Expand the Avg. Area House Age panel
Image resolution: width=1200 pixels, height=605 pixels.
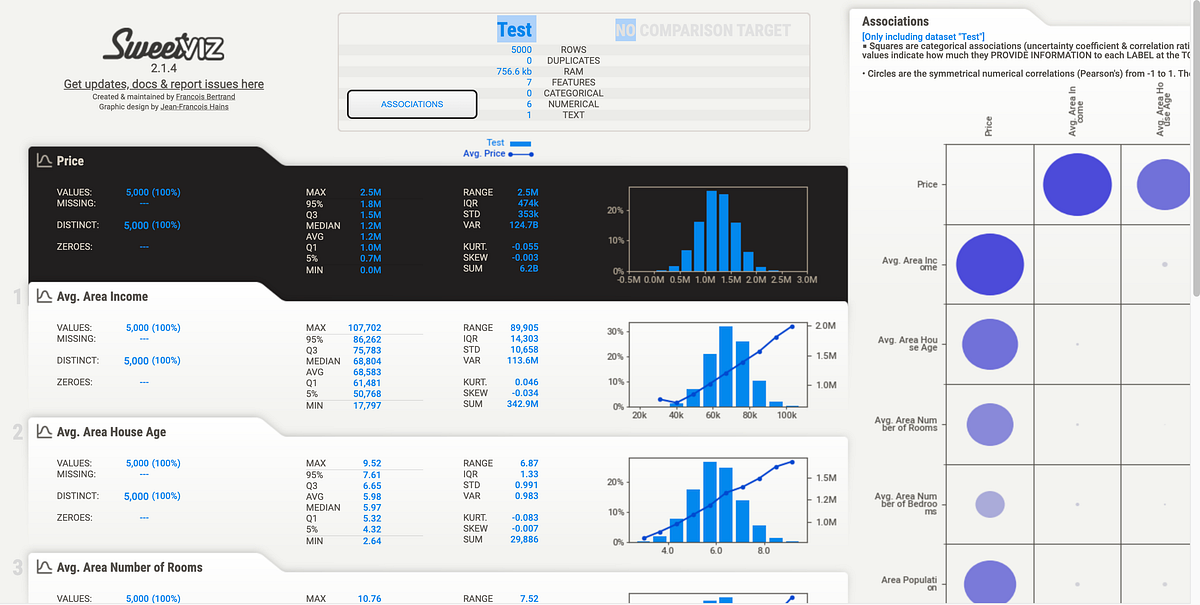[x=110, y=431]
